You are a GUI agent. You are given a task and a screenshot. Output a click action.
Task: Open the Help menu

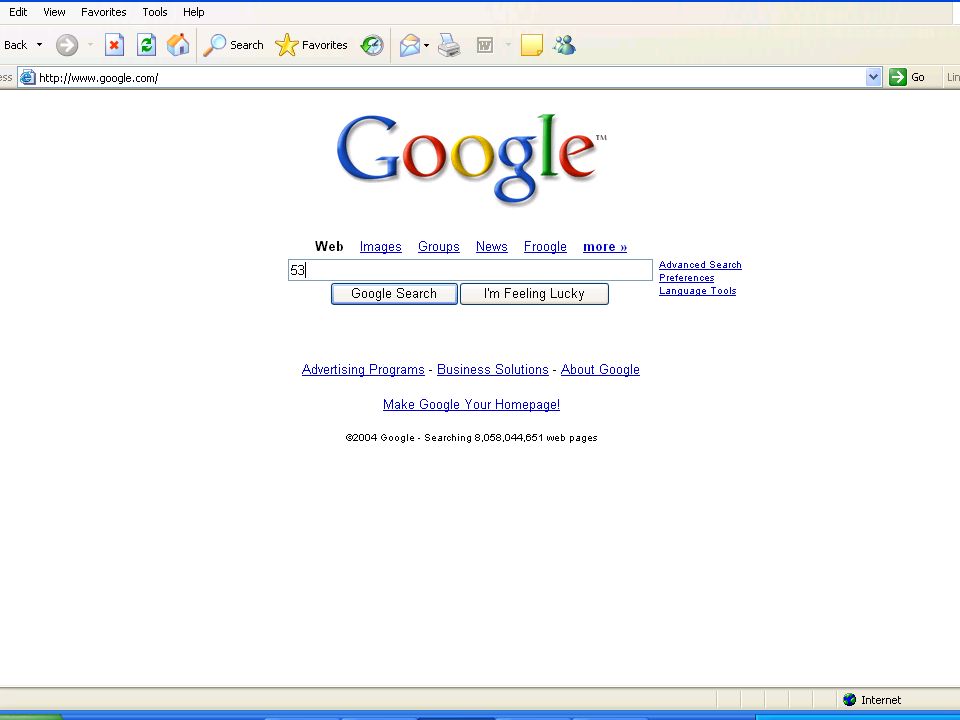(x=193, y=12)
